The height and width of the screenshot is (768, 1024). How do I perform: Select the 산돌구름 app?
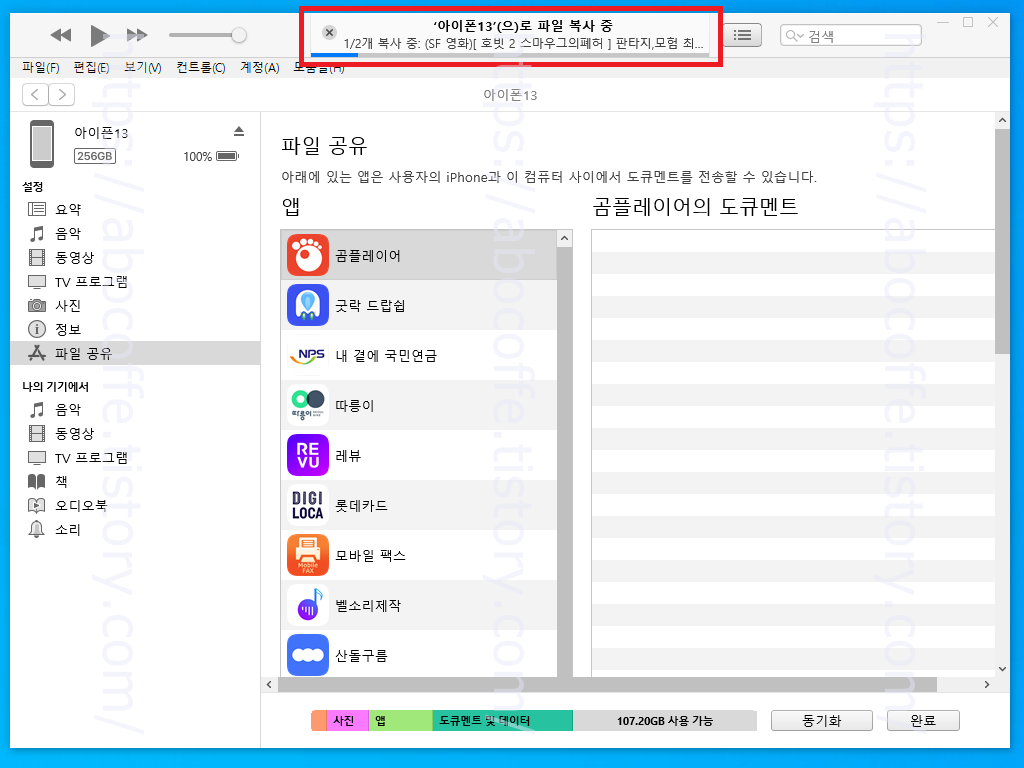pyautogui.click(x=419, y=654)
